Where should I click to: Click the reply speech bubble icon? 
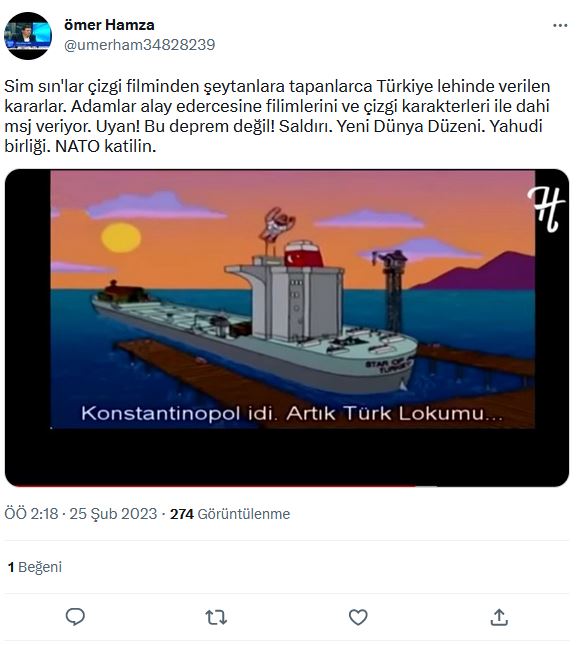pos(75,617)
